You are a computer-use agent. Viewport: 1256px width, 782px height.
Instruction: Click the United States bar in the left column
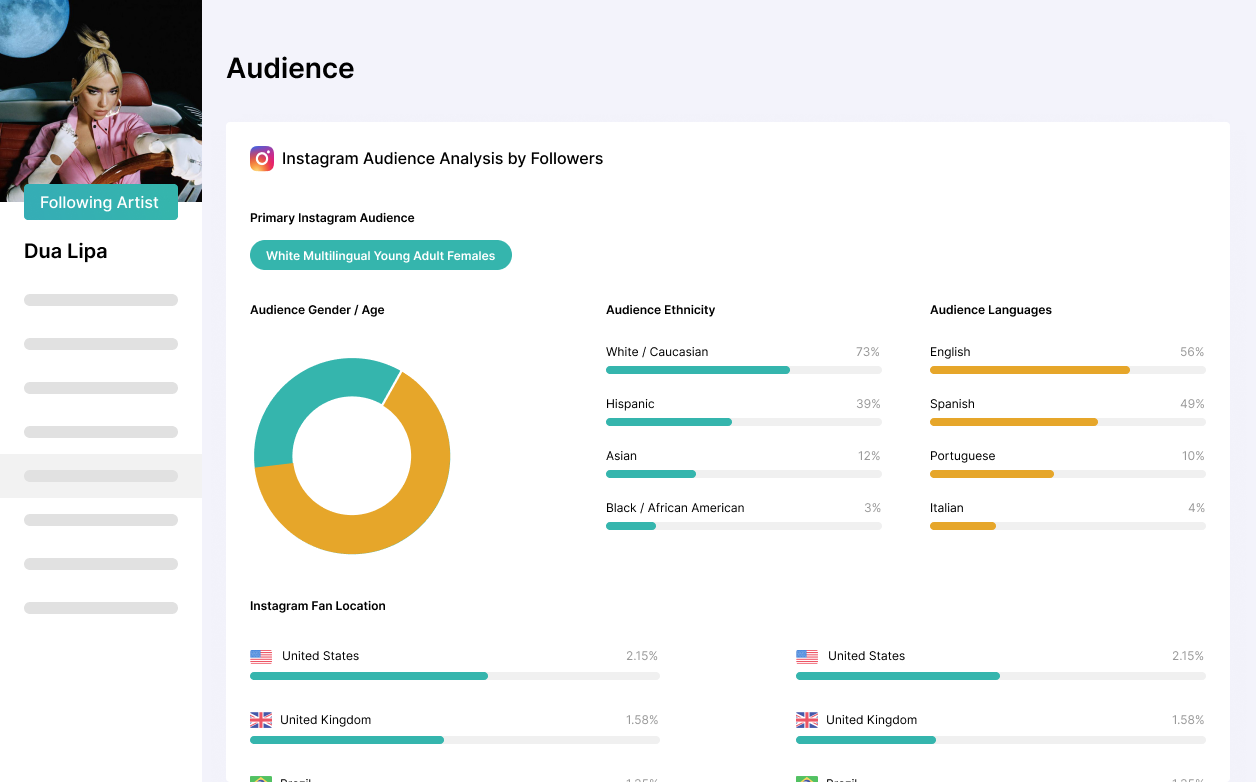[455, 676]
